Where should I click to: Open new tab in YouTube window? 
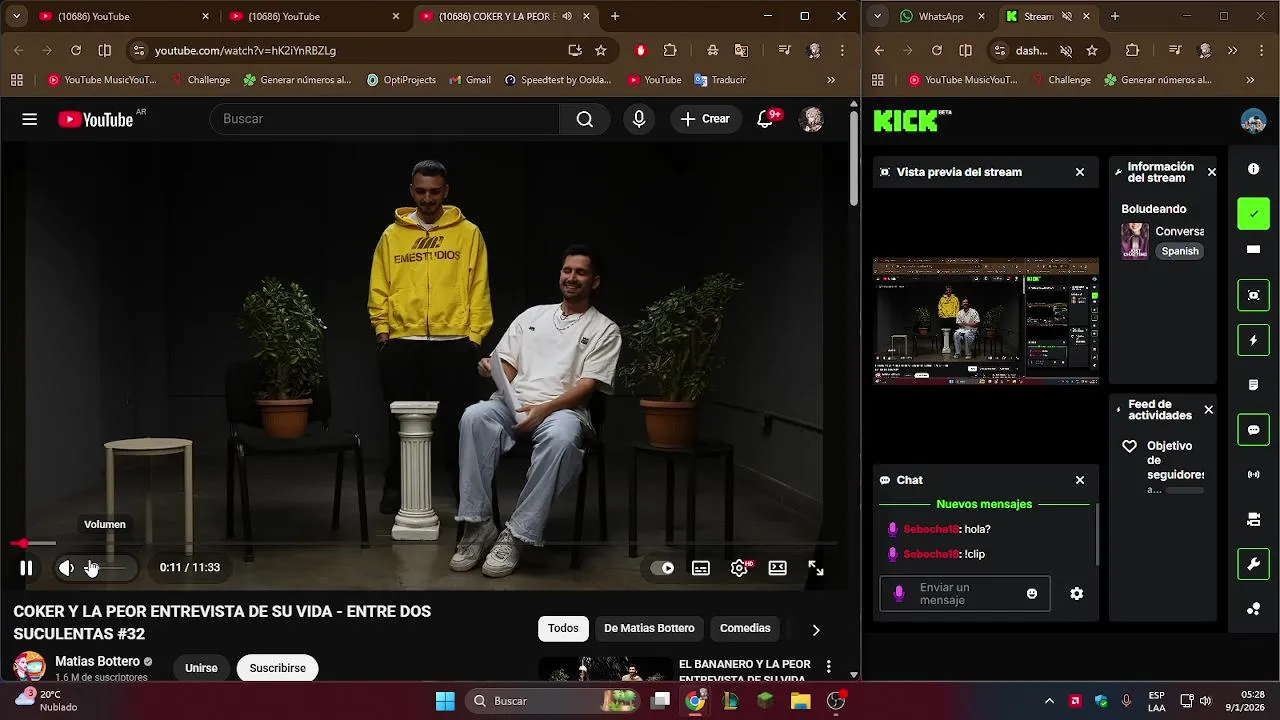coord(615,16)
